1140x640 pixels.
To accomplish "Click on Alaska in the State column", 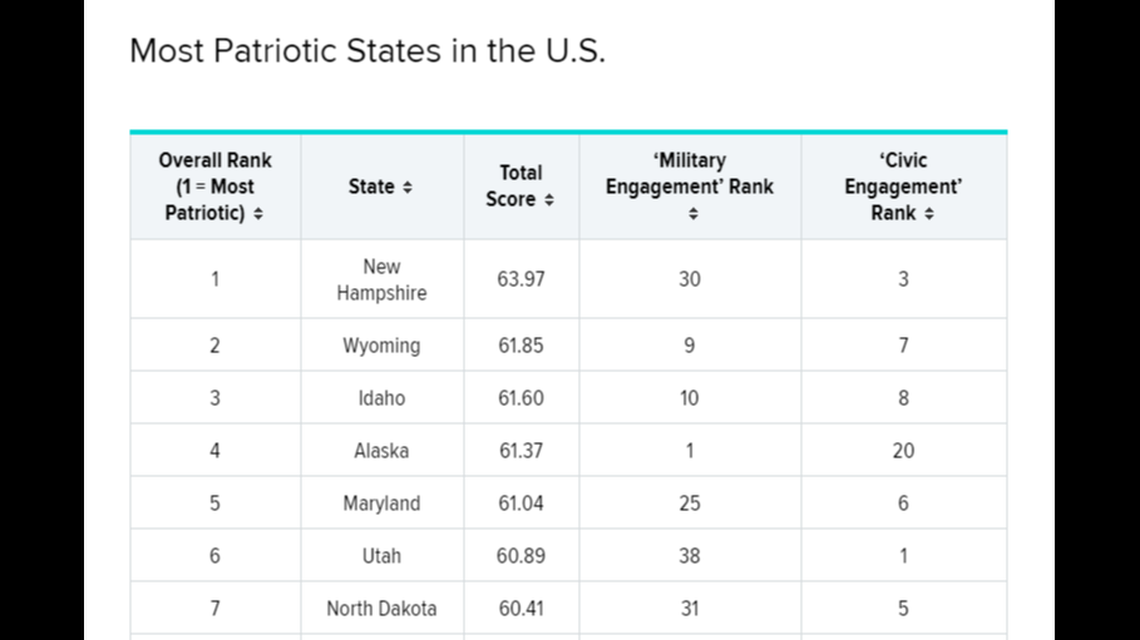I will 381,451.
